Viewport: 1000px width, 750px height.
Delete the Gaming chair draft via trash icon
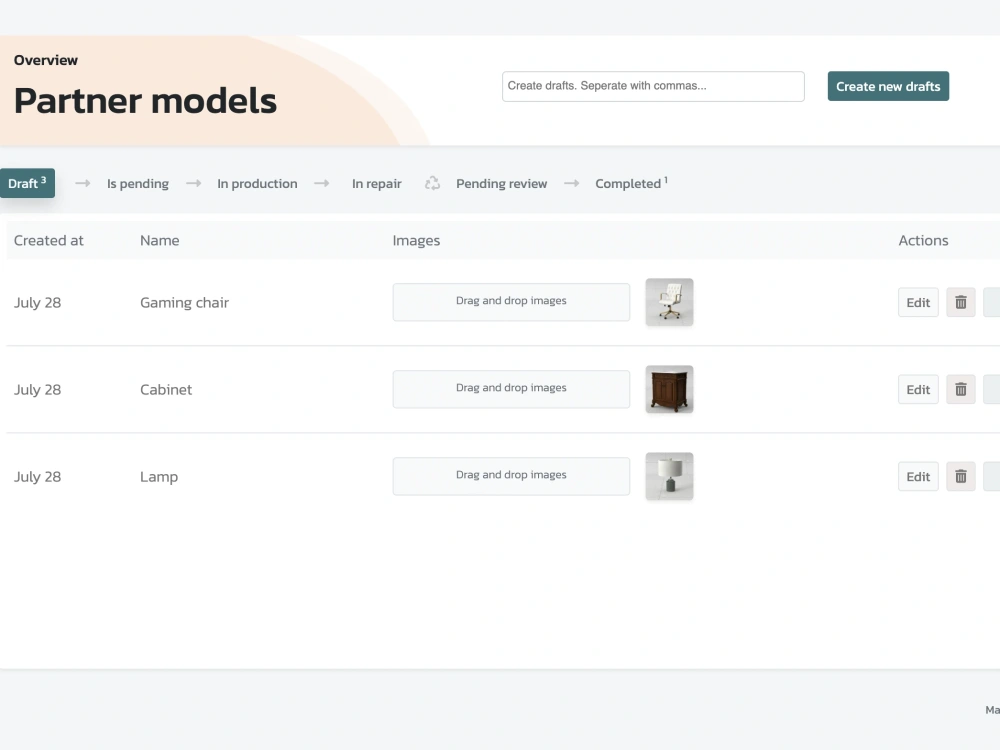(960, 302)
